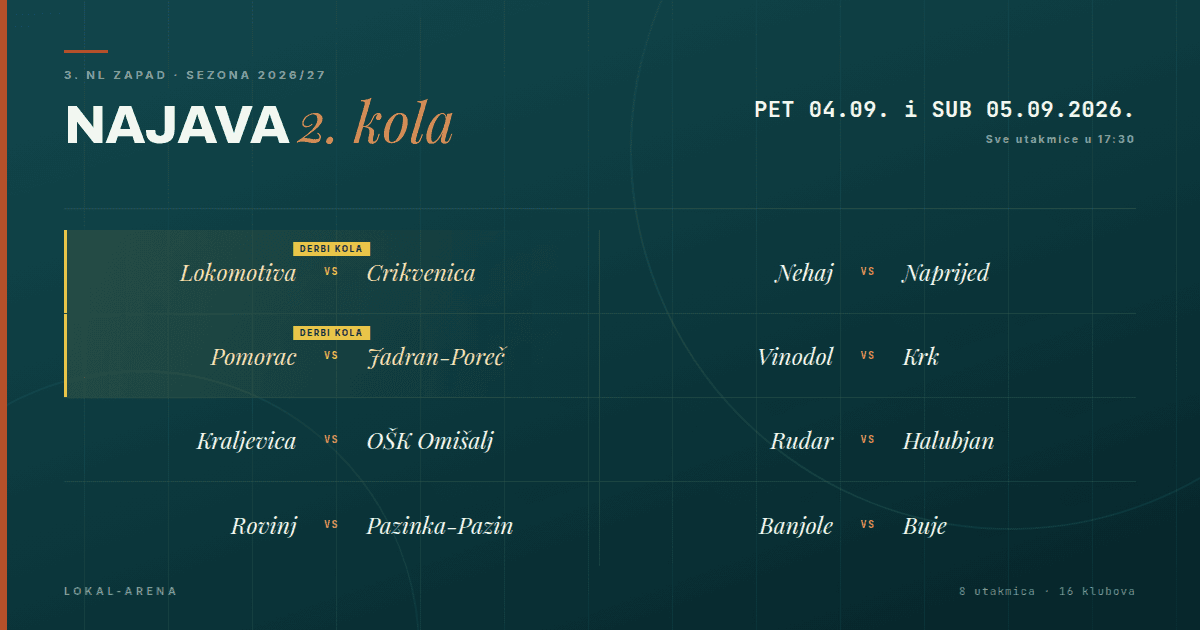Select the Naprijed team name
This screenshot has height=630, width=1200.
pyautogui.click(x=946, y=273)
